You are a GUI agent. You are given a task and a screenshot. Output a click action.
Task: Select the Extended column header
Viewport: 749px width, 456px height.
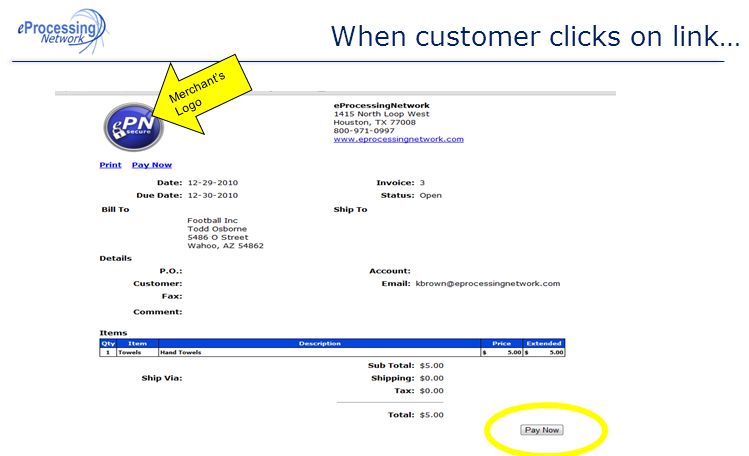[544, 343]
